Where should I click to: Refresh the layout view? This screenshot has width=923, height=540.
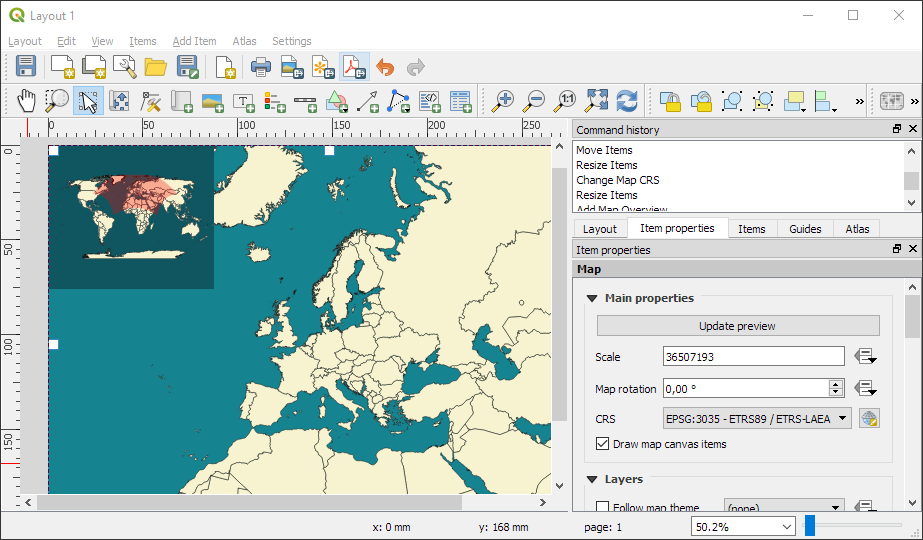coord(627,101)
